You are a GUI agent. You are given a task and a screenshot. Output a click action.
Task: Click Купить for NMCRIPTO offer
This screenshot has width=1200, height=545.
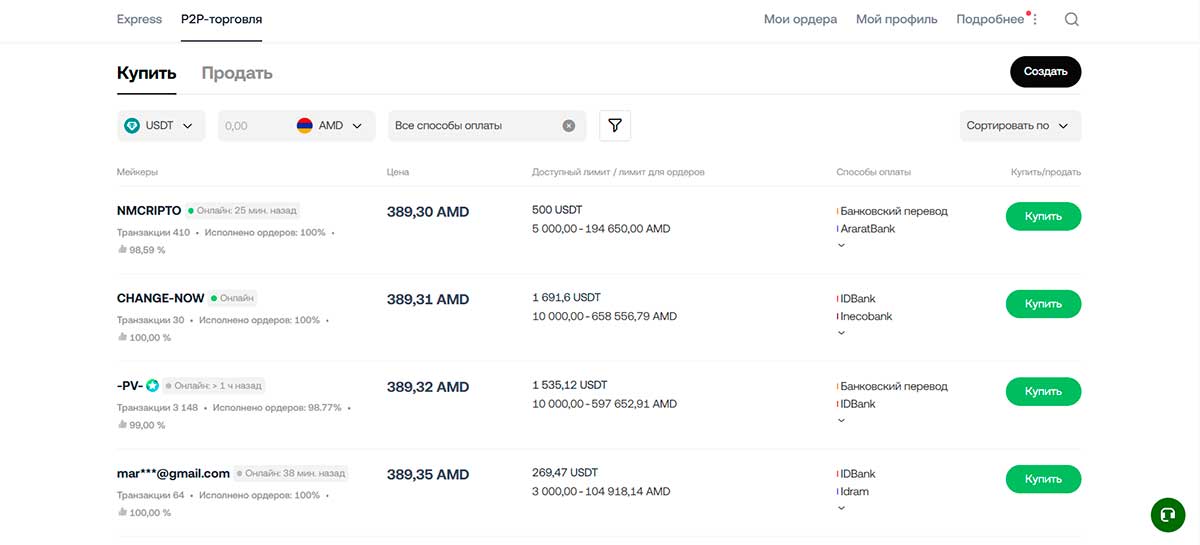1043,216
